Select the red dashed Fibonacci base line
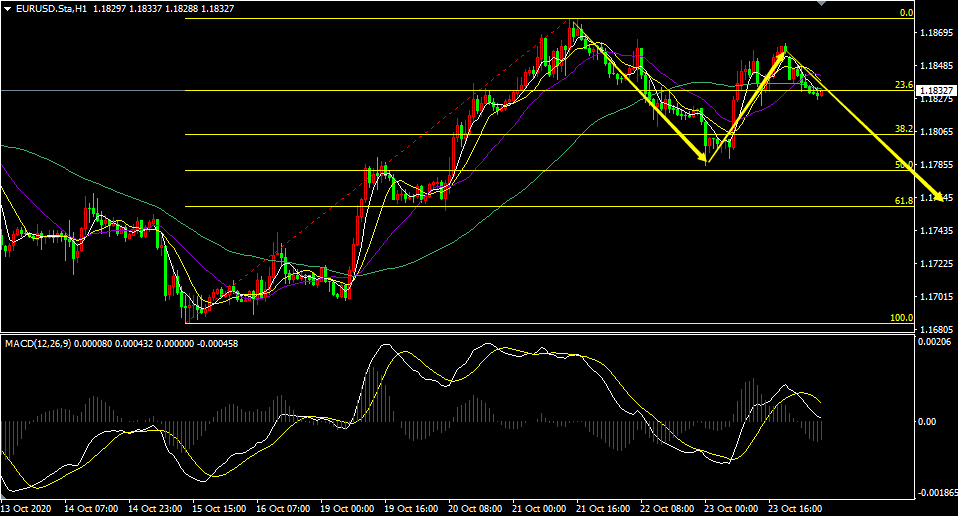The width and height of the screenshot is (958, 516). click(379, 171)
